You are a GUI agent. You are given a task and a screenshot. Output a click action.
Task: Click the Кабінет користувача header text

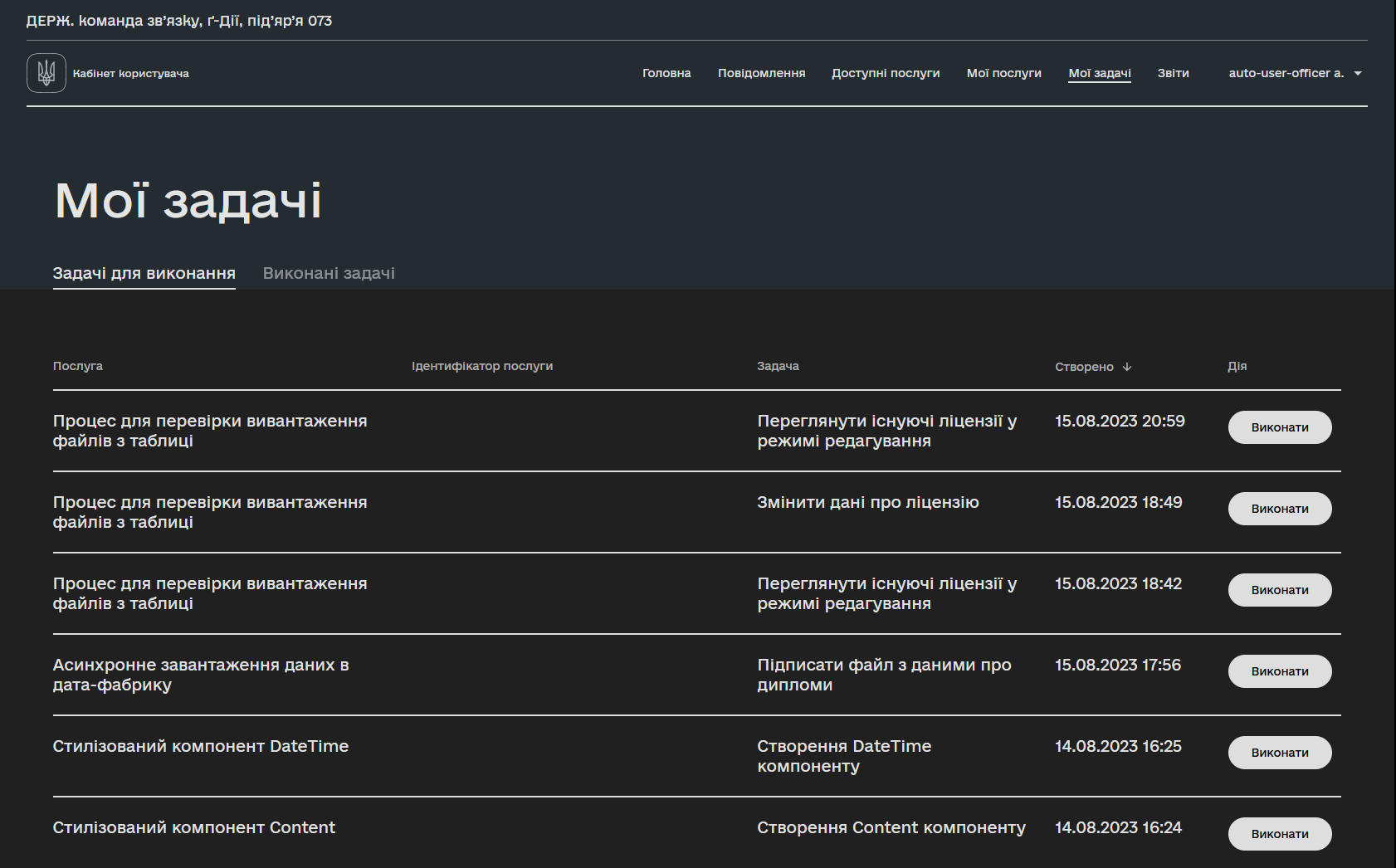[130, 74]
